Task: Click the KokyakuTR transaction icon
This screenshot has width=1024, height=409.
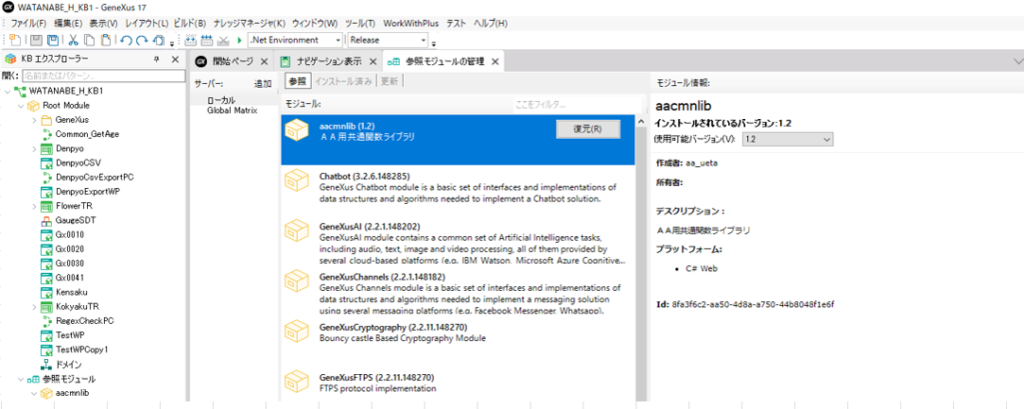Action: 46,306
